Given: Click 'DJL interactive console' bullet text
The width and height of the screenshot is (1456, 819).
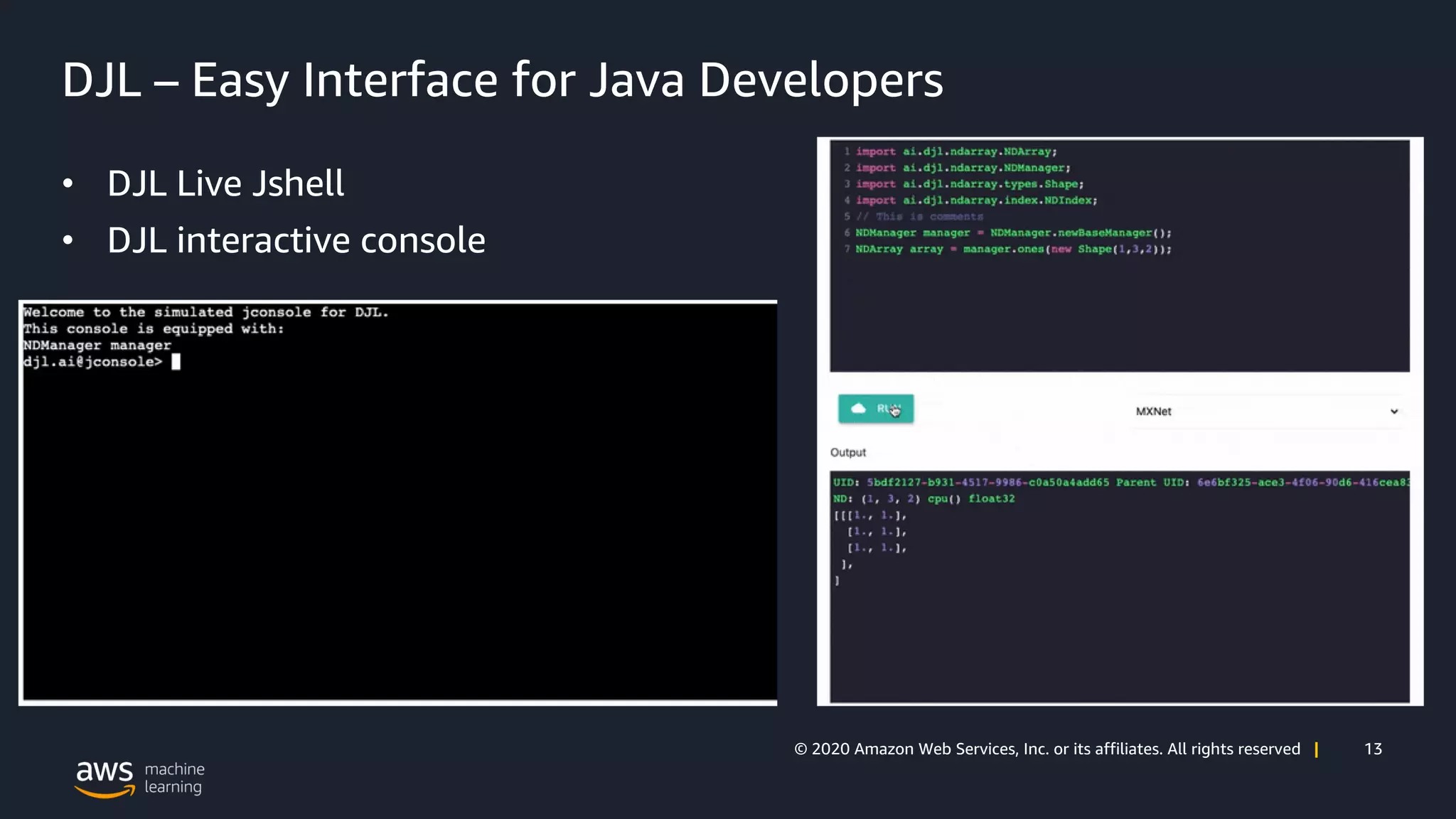Looking at the screenshot, I should click(x=296, y=240).
